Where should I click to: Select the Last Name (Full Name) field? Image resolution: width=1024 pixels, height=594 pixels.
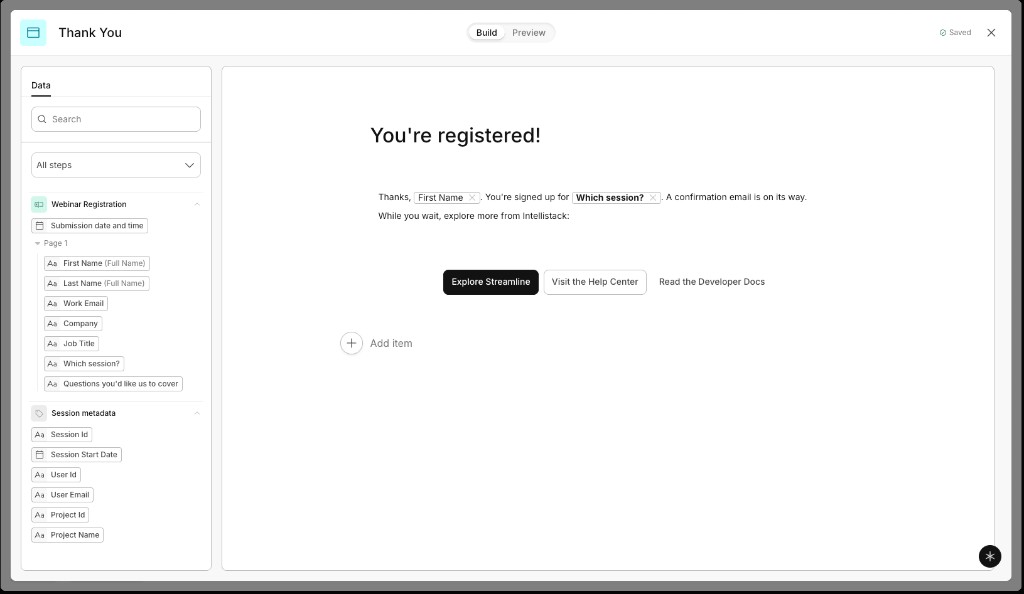pos(97,283)
